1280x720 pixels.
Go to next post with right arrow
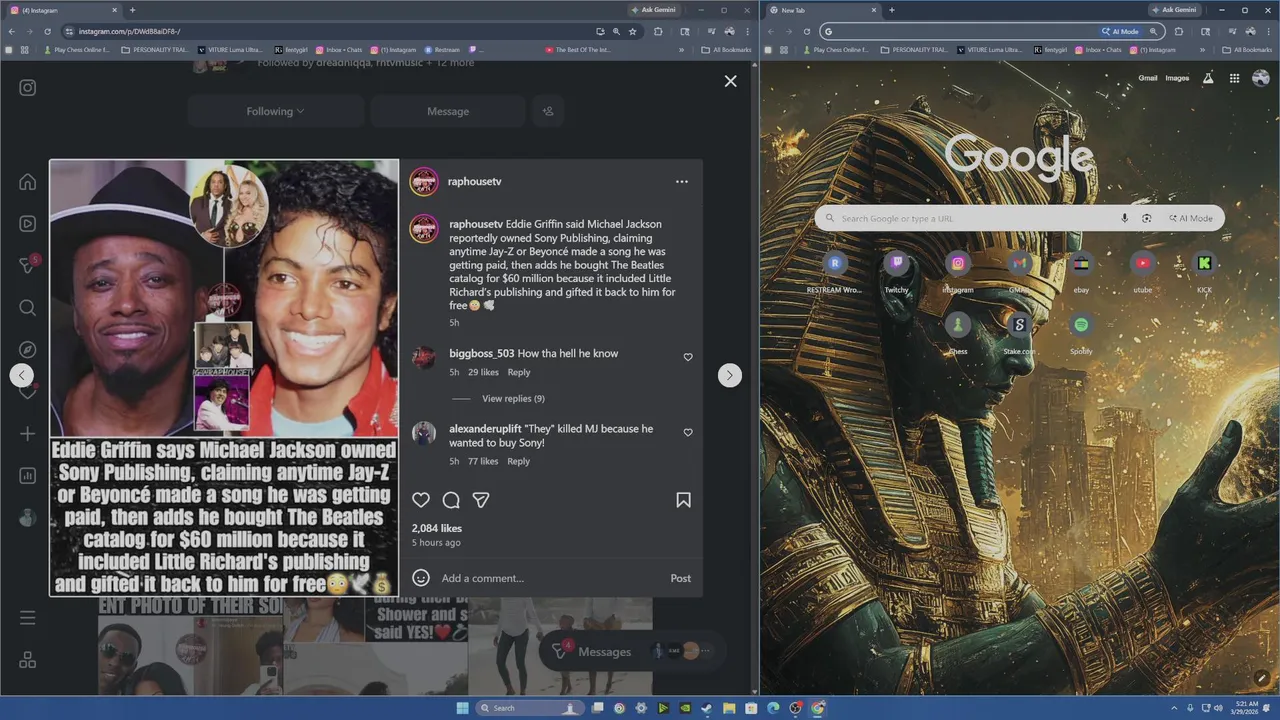(x=730, y=376)
